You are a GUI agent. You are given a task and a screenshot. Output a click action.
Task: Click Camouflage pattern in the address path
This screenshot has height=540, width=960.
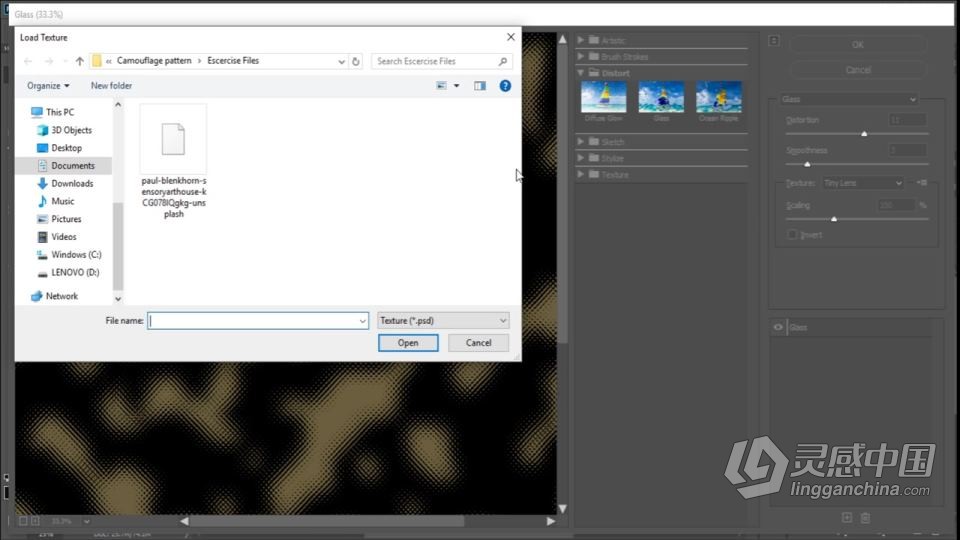point(154,61)
